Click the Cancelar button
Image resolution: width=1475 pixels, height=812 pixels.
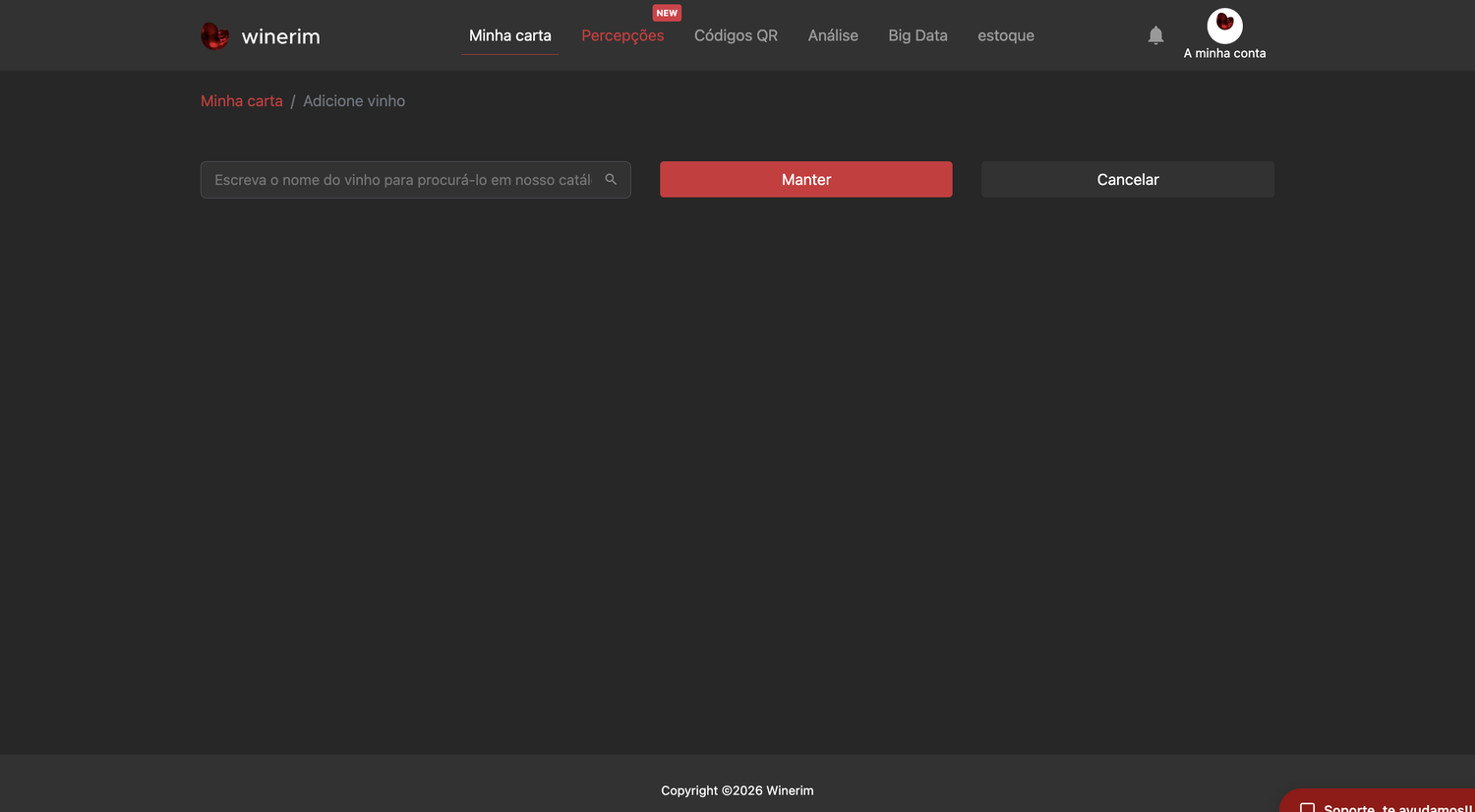pos(1128,180)
